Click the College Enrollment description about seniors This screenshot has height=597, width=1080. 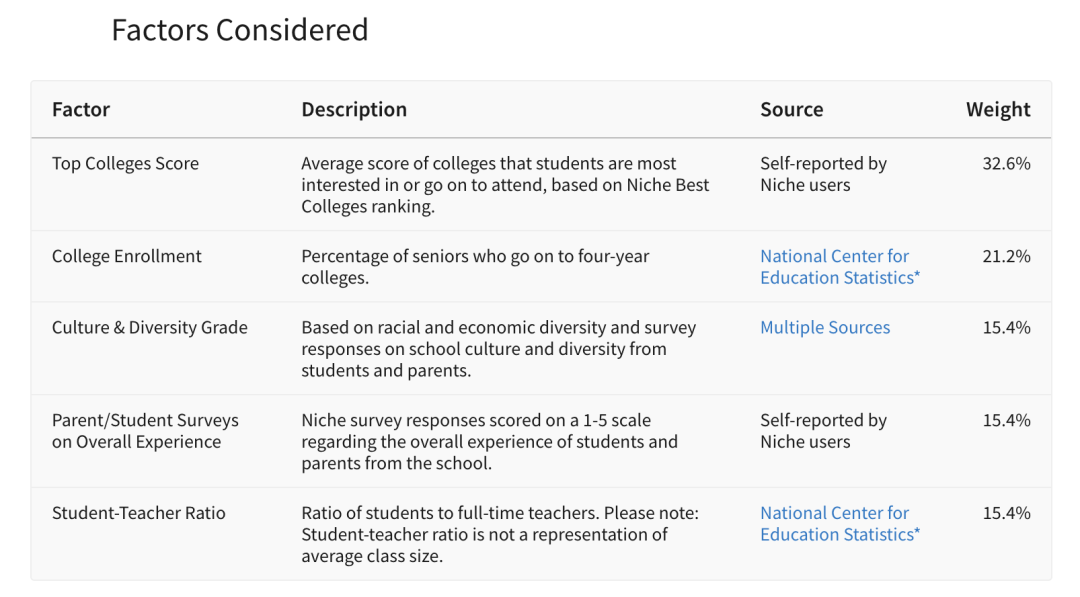(475, 267)
